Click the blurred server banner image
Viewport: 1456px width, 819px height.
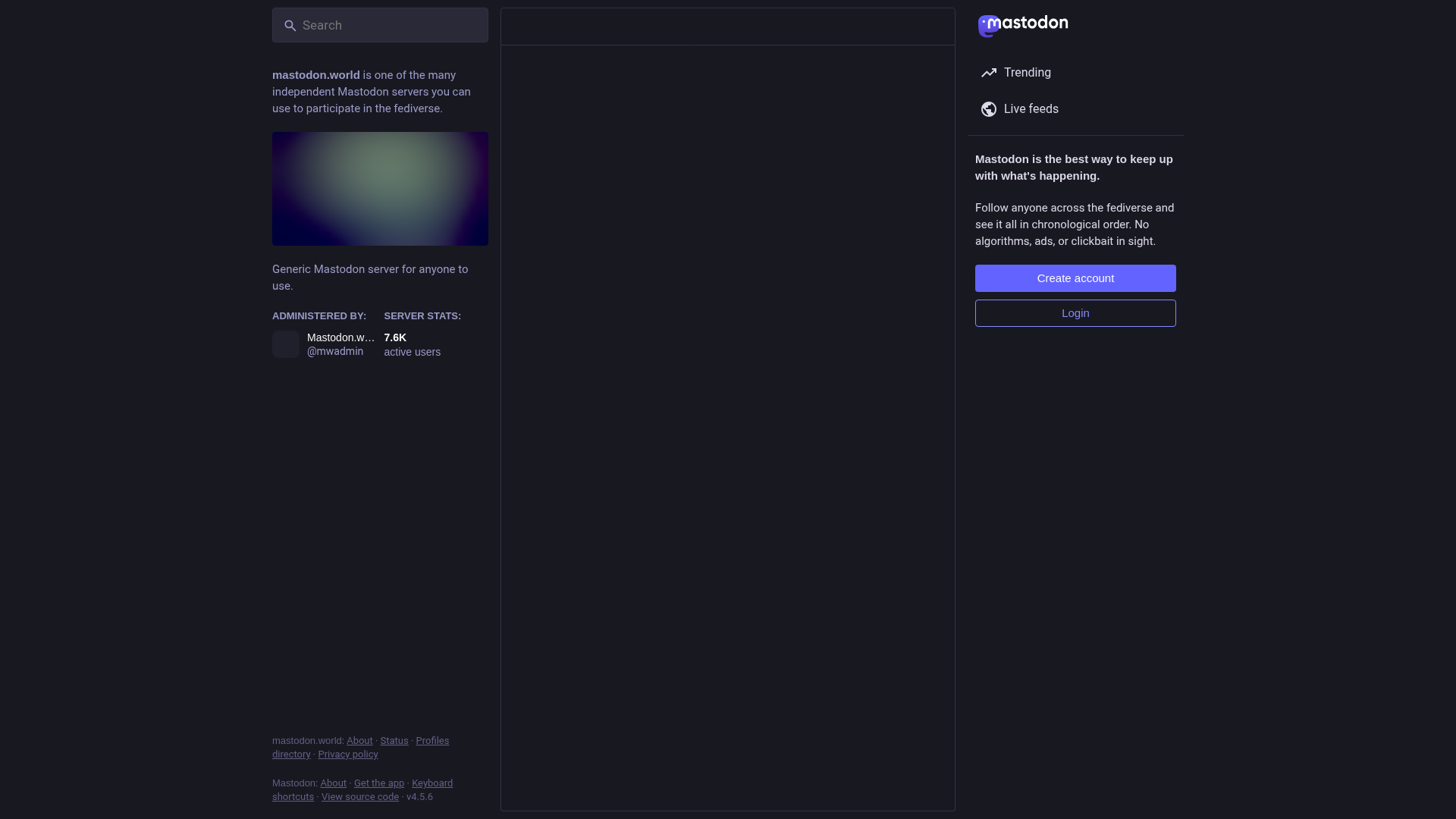tap(380, 189)
